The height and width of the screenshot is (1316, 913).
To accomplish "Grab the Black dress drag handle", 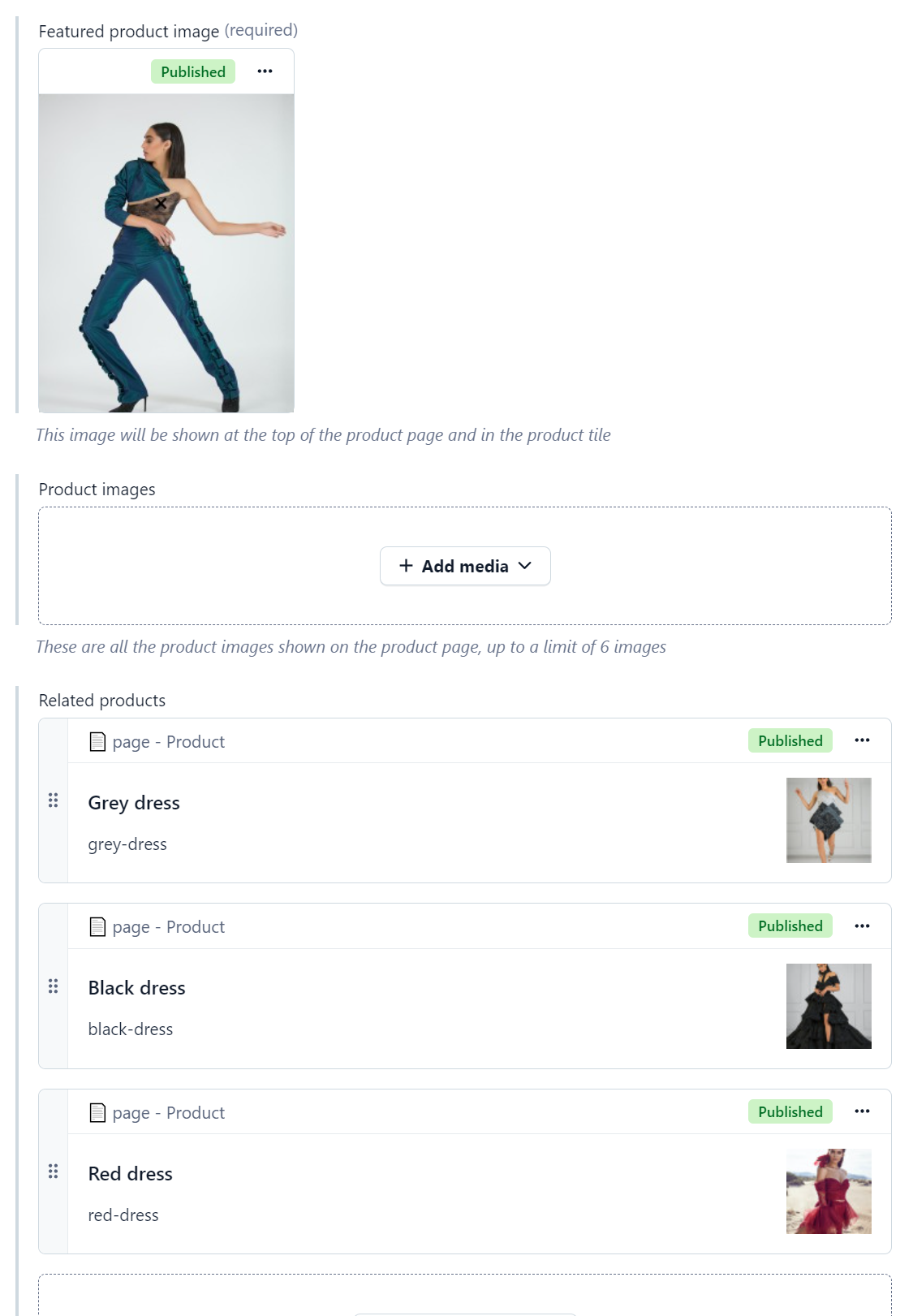I will coord(54,986).
